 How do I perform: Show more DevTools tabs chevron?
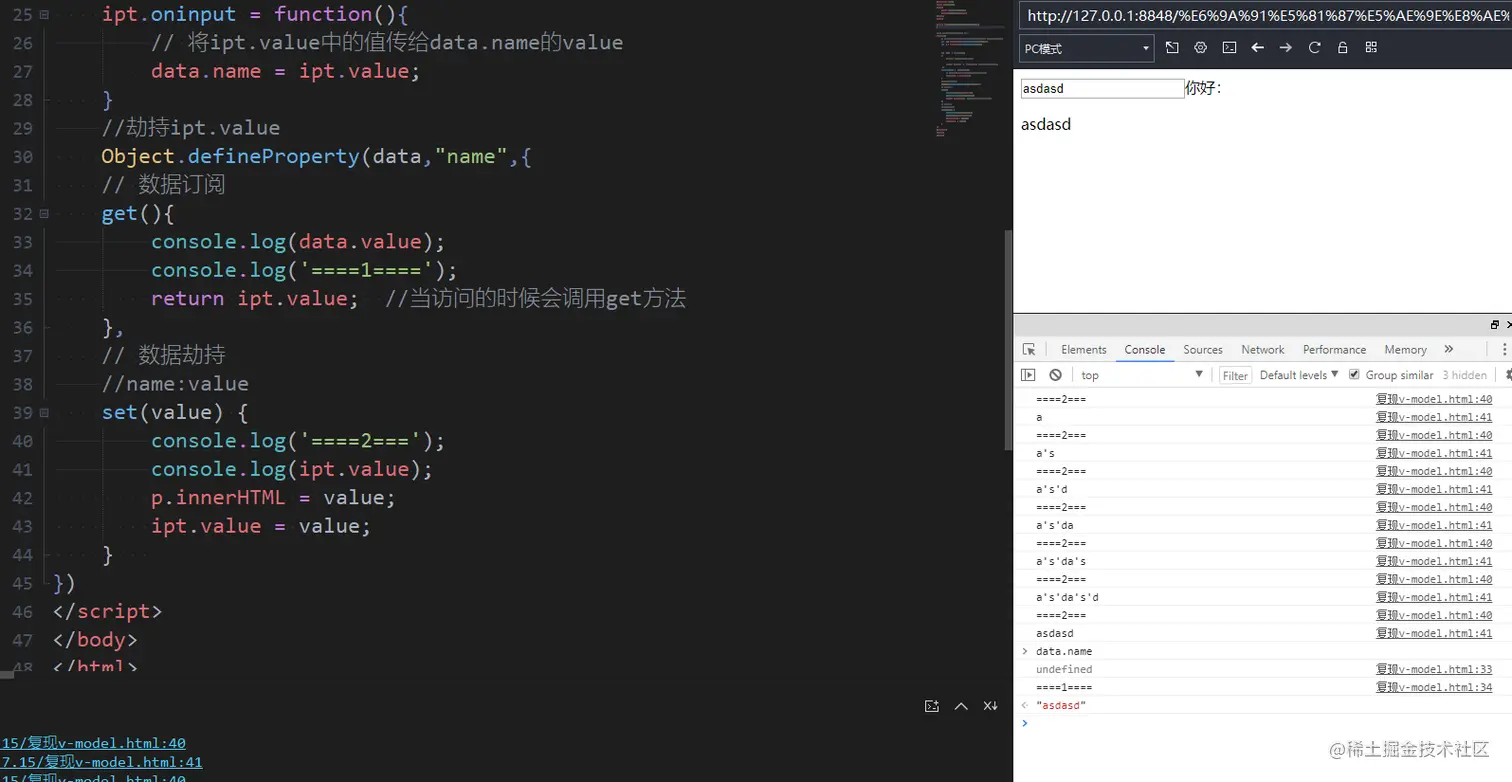point(1449,349)
